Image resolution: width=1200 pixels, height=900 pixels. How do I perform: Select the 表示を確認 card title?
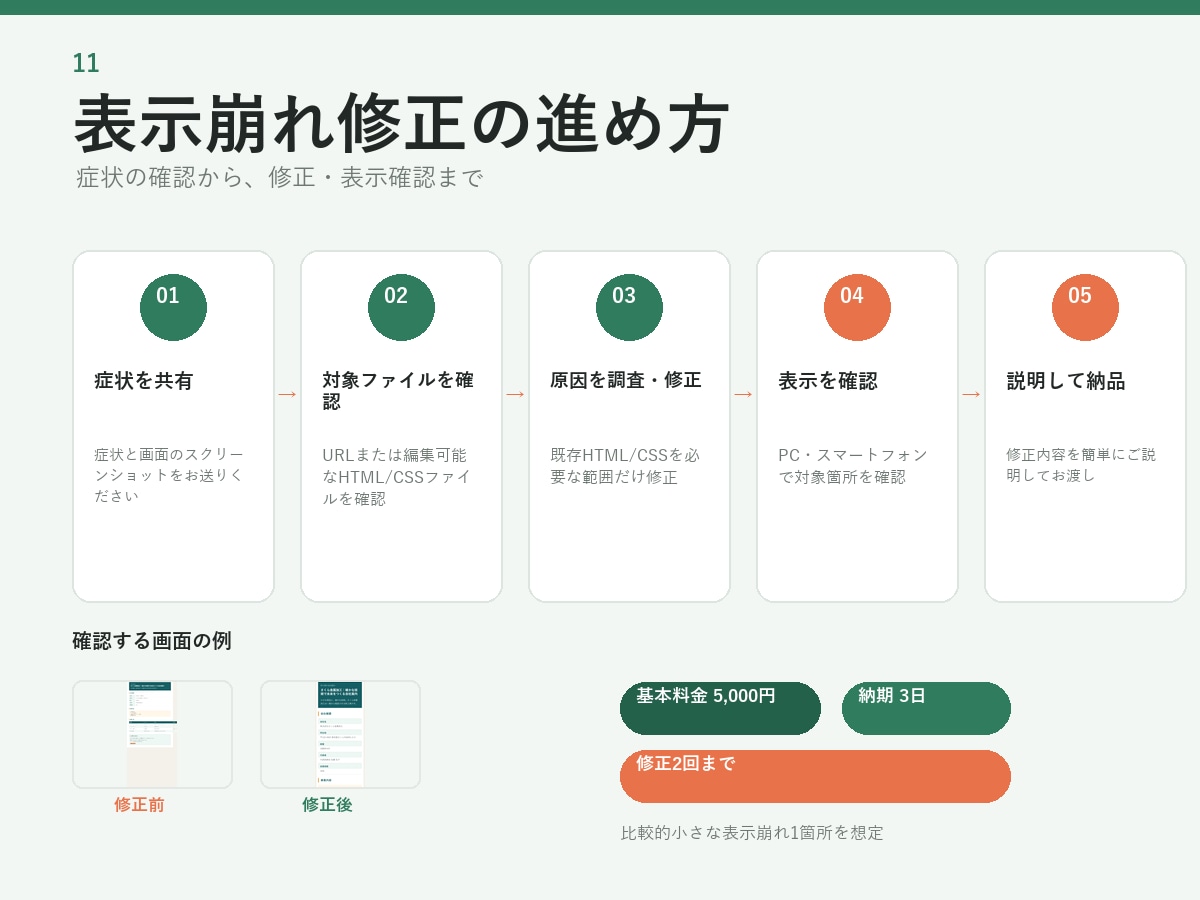828,381
